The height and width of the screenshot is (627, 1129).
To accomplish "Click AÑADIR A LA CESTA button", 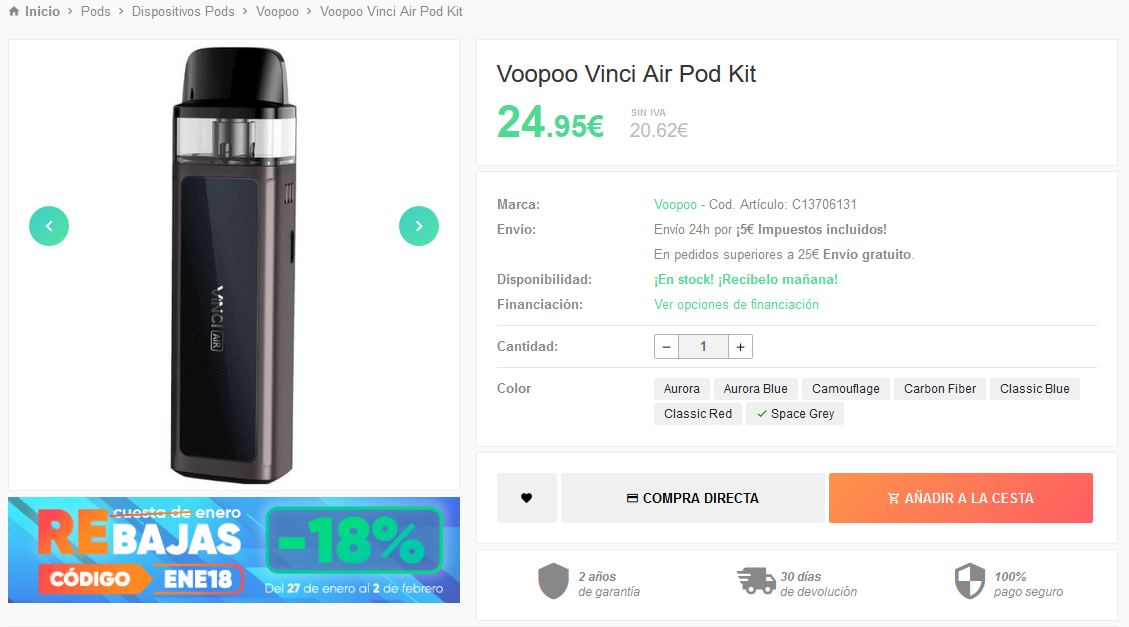I will coord(961,498).
